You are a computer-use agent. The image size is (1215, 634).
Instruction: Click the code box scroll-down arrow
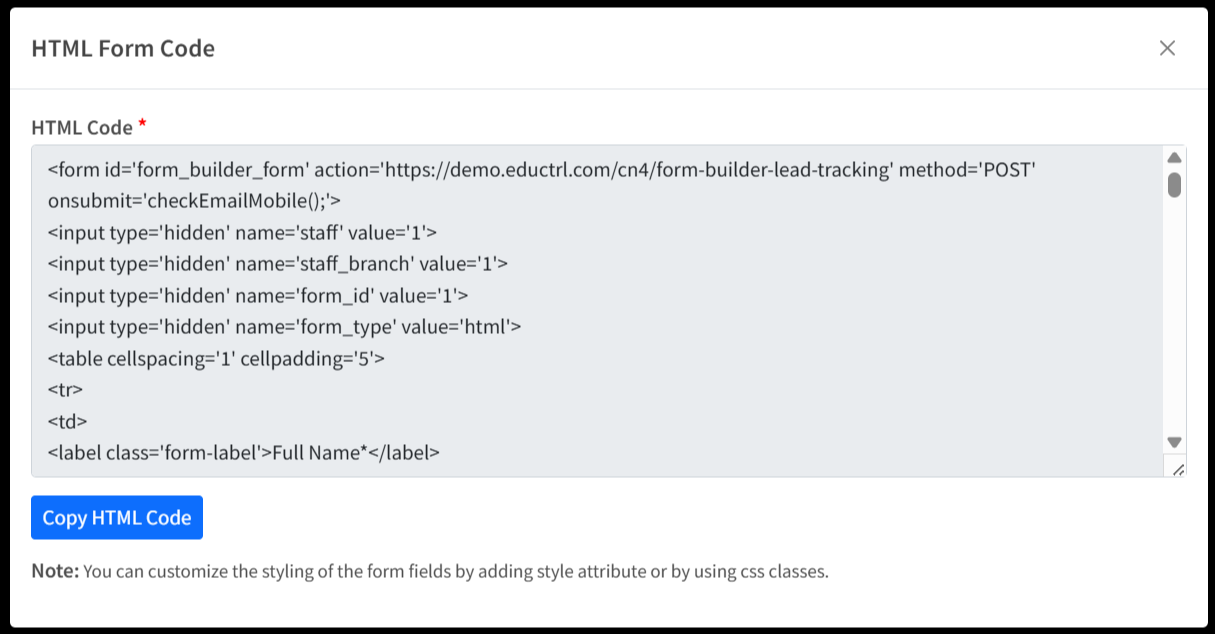tap(1175, 442)
